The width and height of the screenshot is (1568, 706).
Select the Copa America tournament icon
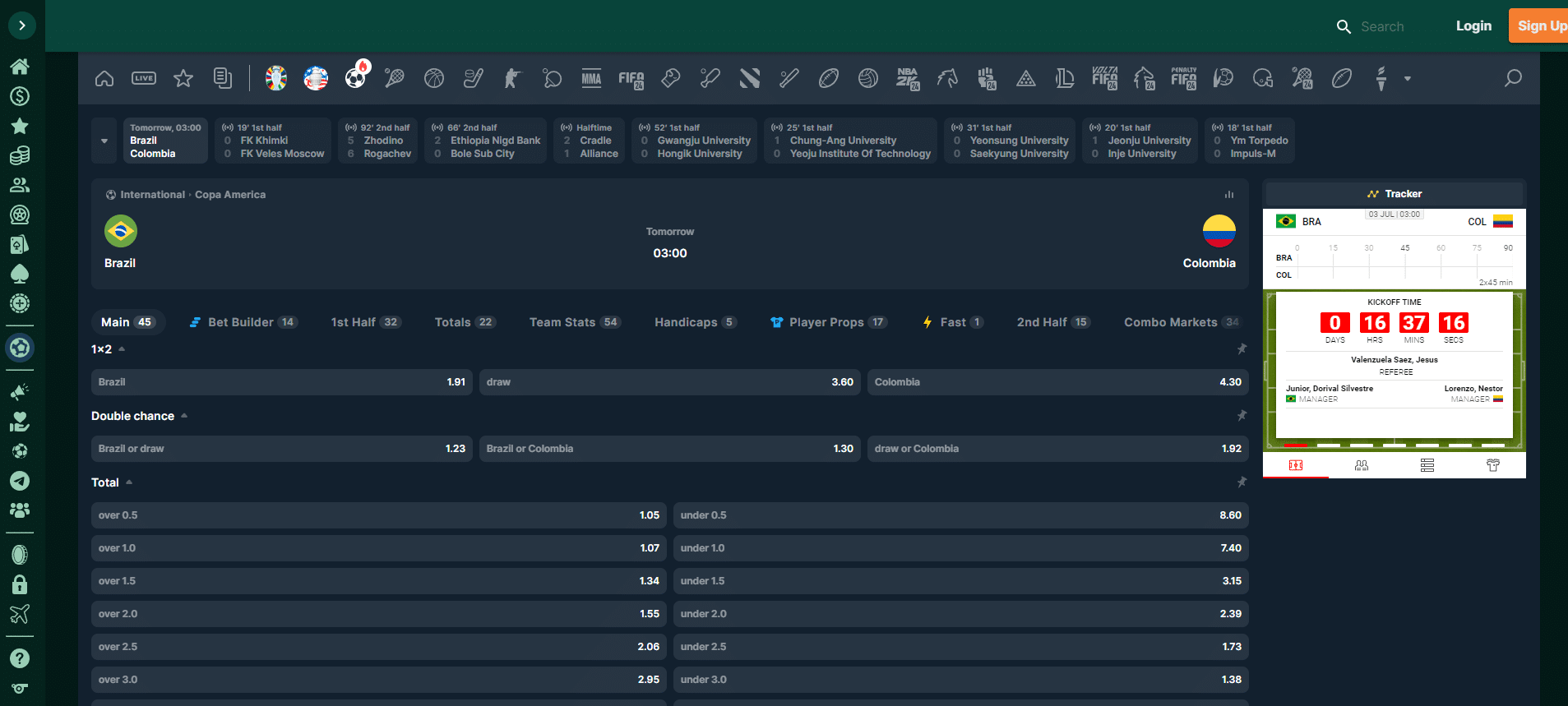[x=316, y=78]
